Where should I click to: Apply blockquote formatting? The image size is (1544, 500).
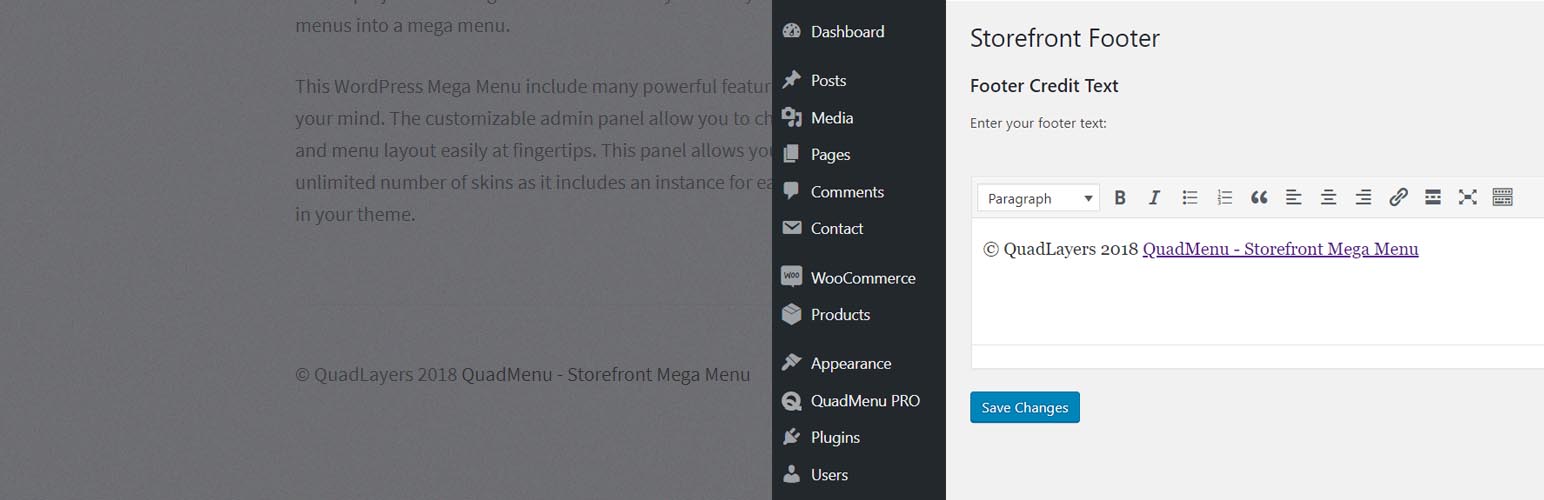coord(1259,198)
